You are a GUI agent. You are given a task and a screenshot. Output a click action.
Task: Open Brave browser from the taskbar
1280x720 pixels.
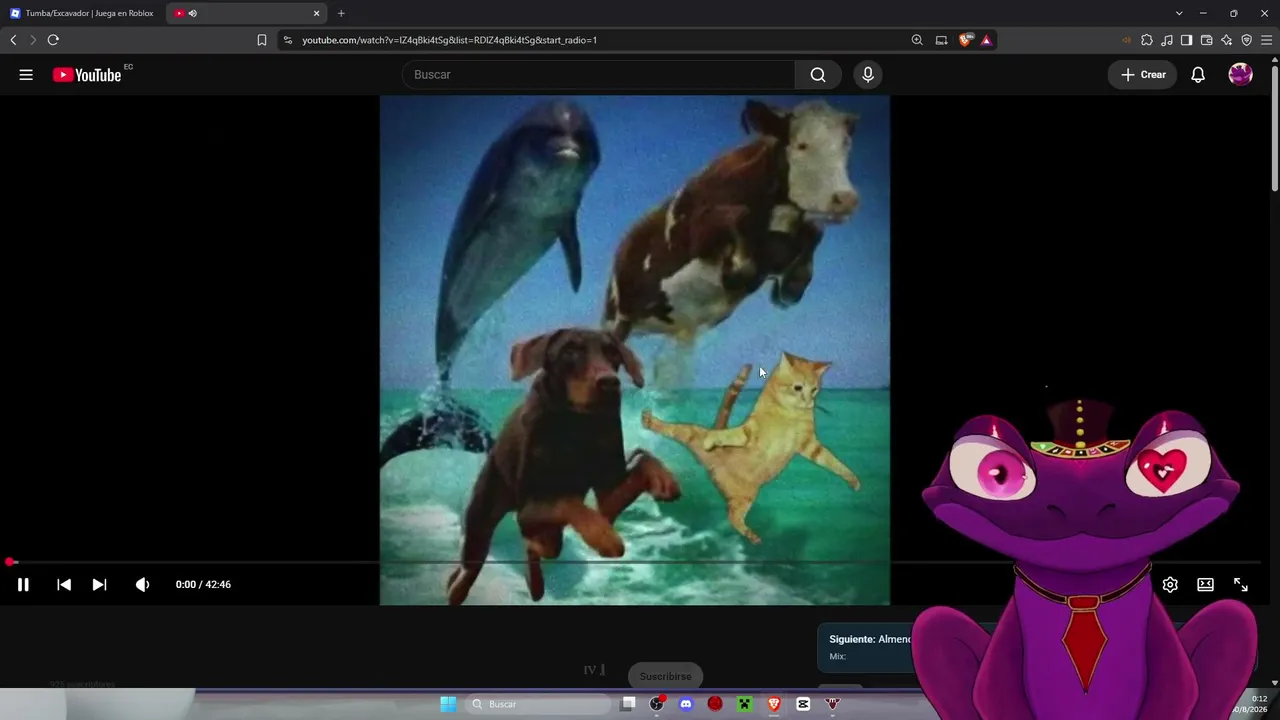774,705
